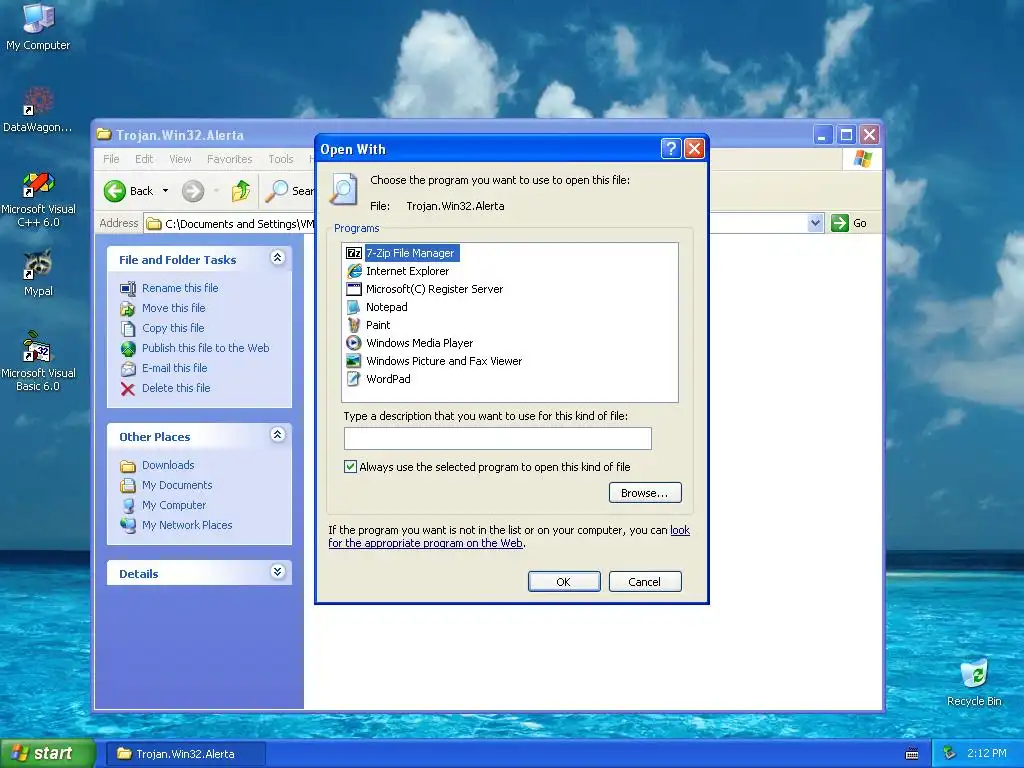This screenshot has width=1024, height=768.
Task: Open My Network Places link
Action: tap(187, 525)
